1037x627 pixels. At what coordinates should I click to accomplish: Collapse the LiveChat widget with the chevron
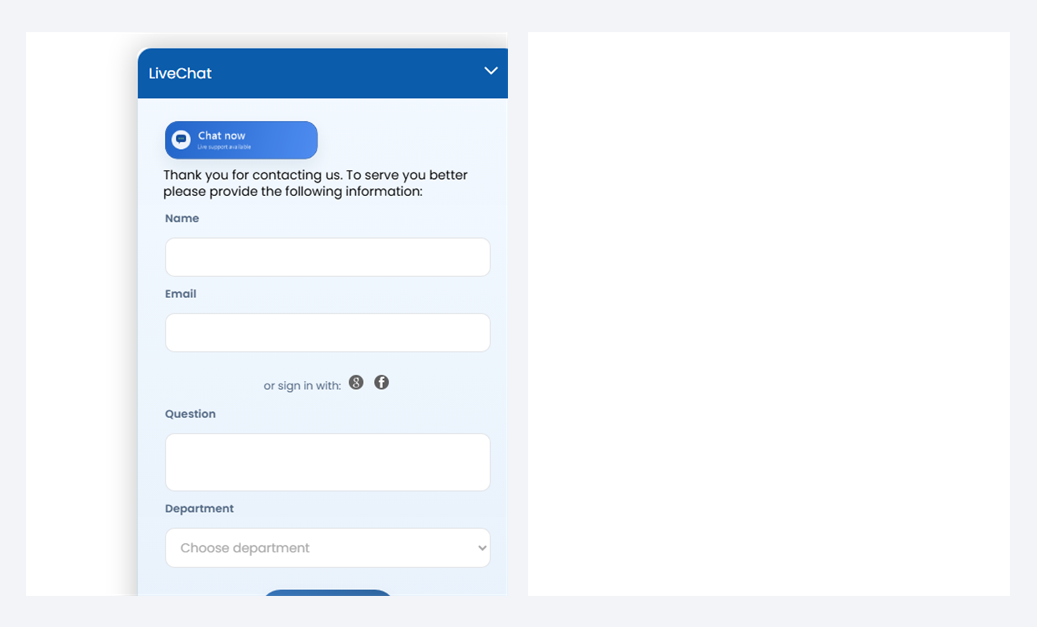tap(490, 71)
